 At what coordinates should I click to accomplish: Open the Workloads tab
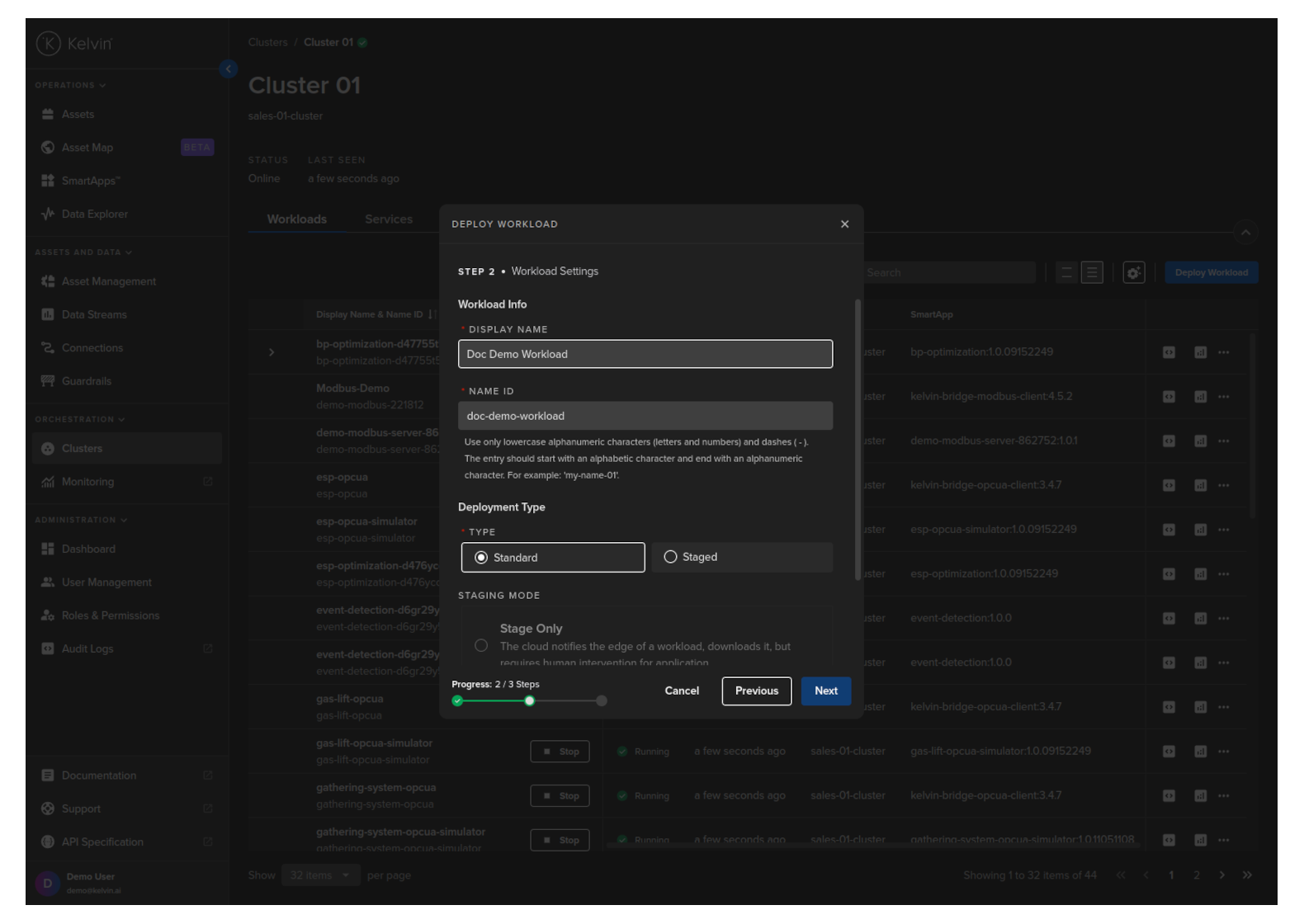(296, 219)
